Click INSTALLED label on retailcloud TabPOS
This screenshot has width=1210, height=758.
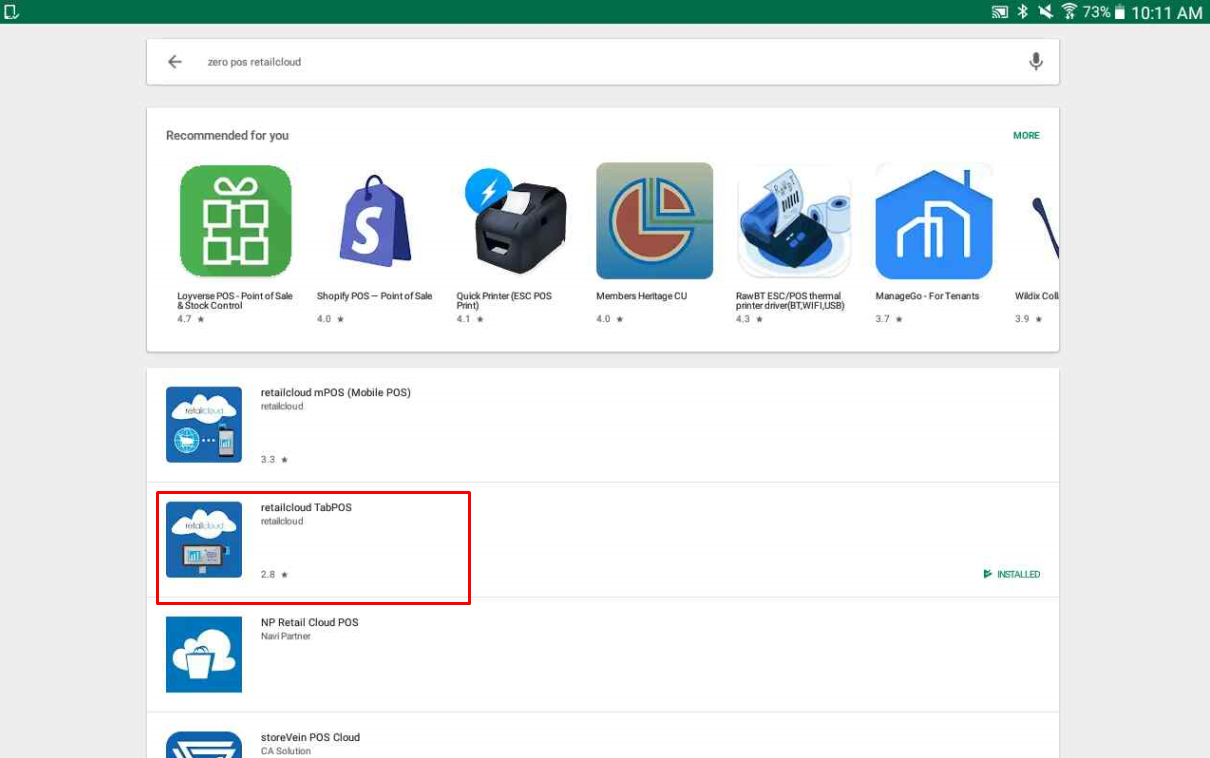1012,575
